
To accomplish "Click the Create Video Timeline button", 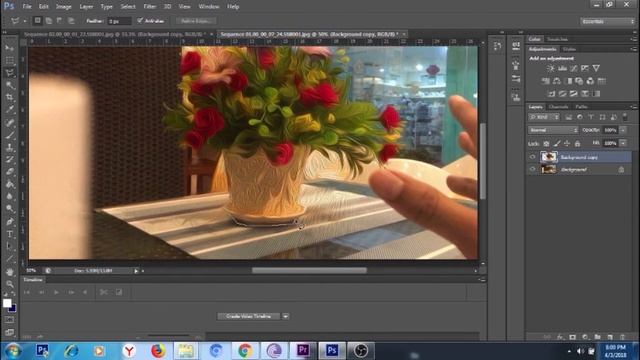I will coord(248,316).
